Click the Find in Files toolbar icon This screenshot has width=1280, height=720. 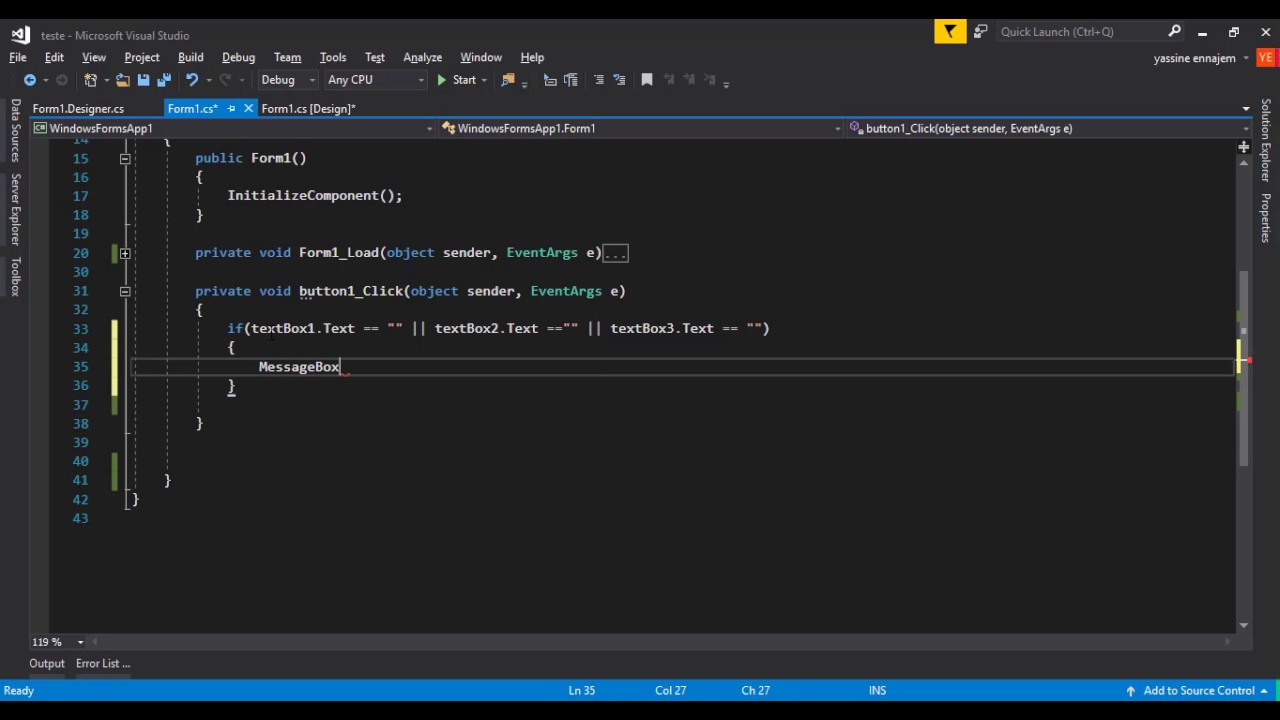508,80
